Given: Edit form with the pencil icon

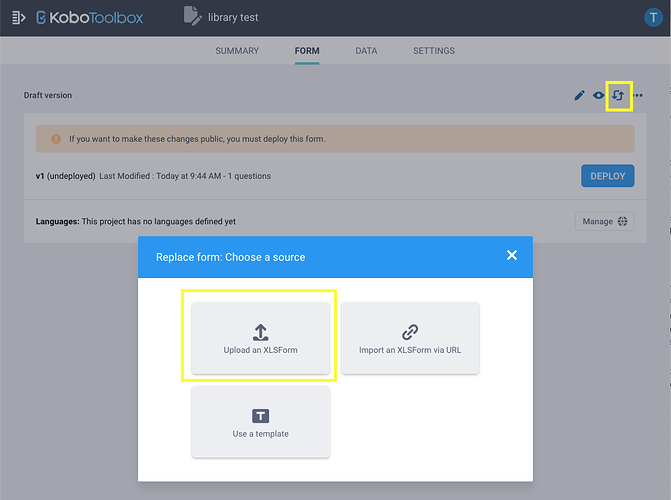Looking at the screenshot, I should tap(579, 95).
